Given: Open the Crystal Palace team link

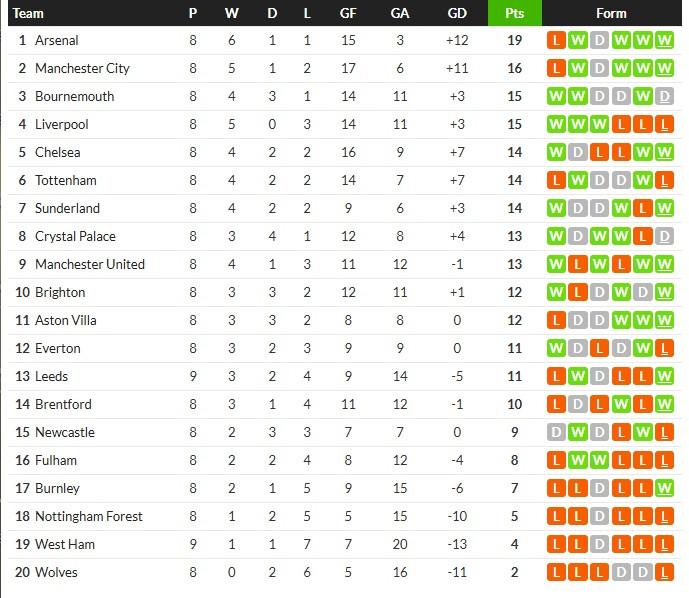Looking at the screenshot, I should (75, 236).
